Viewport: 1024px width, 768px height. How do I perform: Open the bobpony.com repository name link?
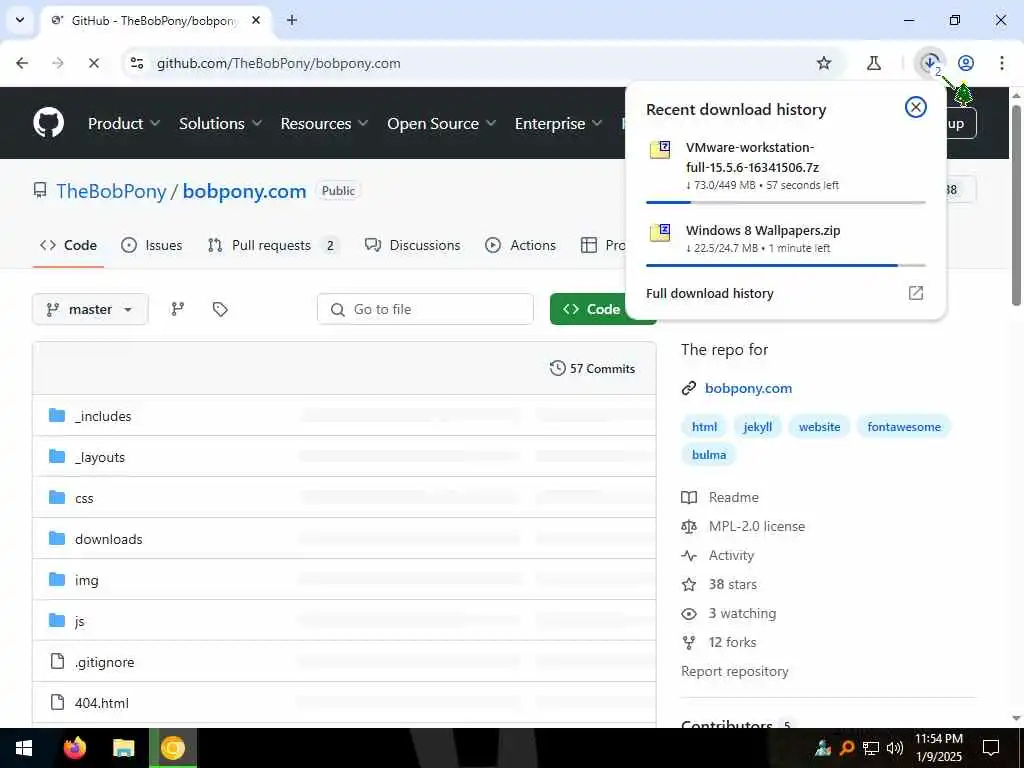click(244, 191)
